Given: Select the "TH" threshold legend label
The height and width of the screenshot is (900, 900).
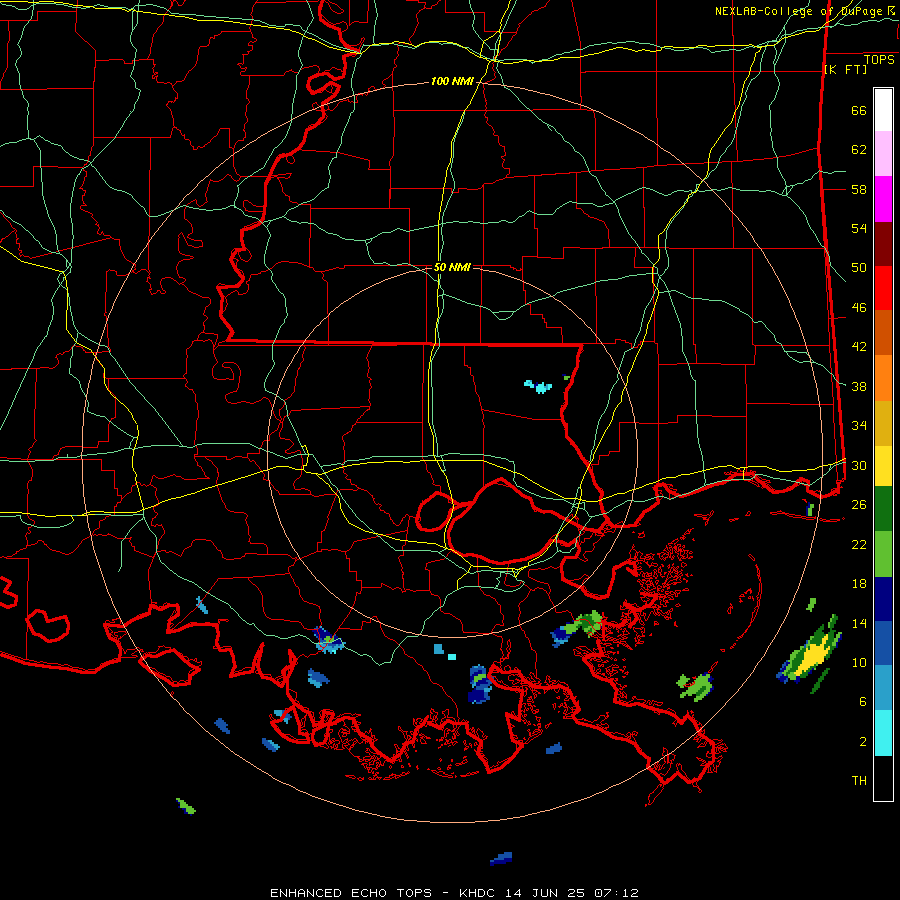Looking at the screenshot, I should [x=859, y=781].
